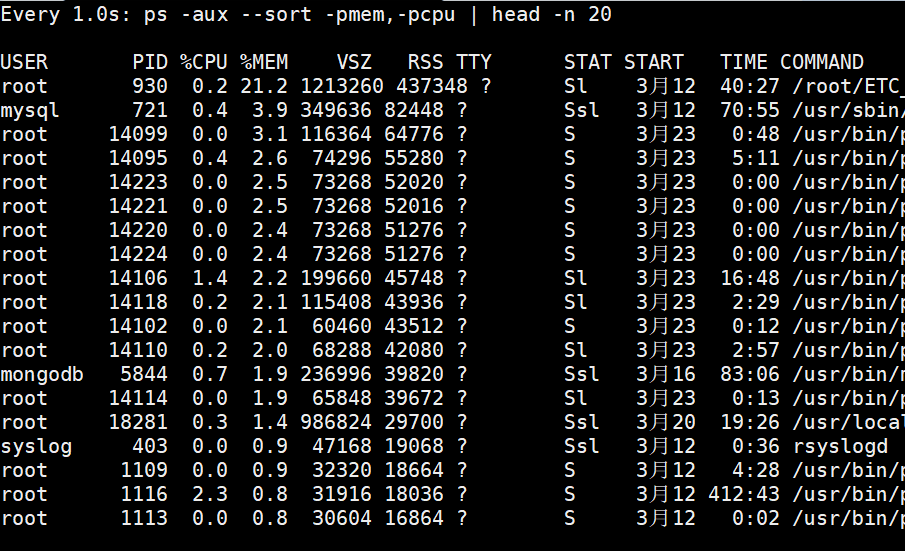
Task: Click time value 16:48
Action: pos(750,278)
